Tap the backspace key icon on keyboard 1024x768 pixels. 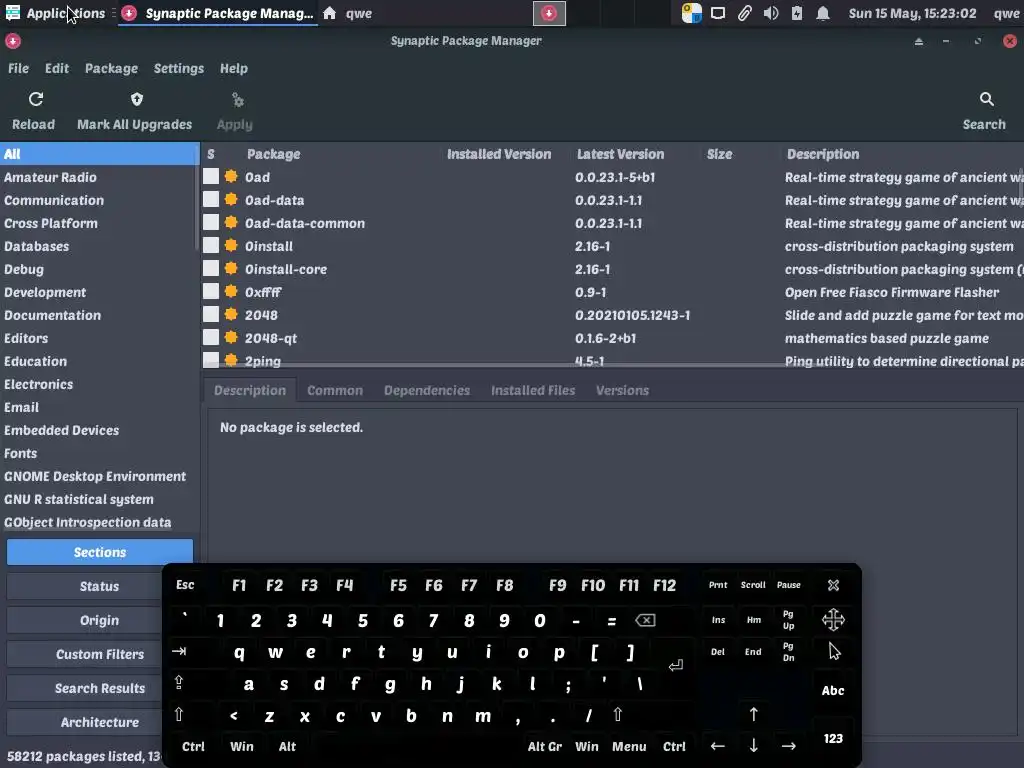645,620
